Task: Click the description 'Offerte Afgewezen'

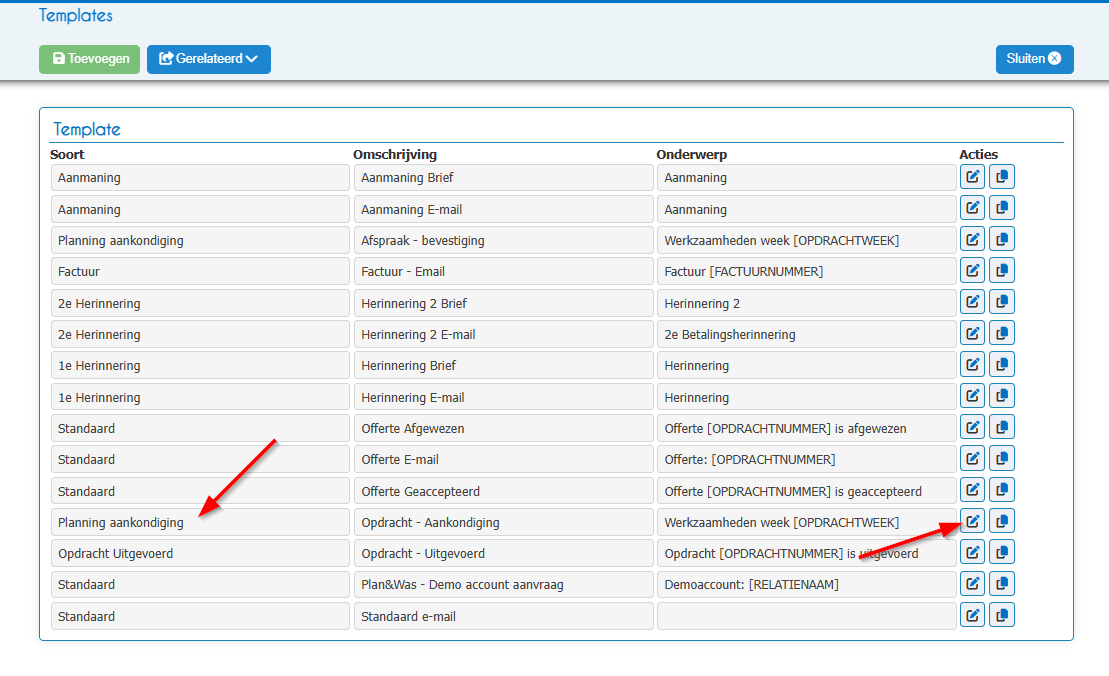Action: pyautogui.click(x=504, y=429)
